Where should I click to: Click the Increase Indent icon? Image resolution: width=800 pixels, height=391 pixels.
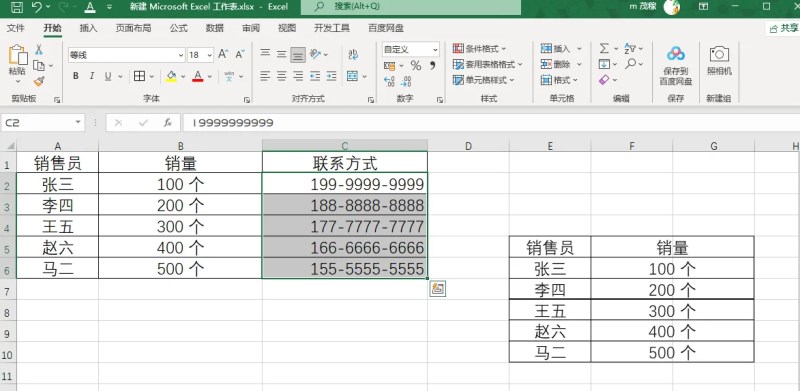tap(332, 76)
